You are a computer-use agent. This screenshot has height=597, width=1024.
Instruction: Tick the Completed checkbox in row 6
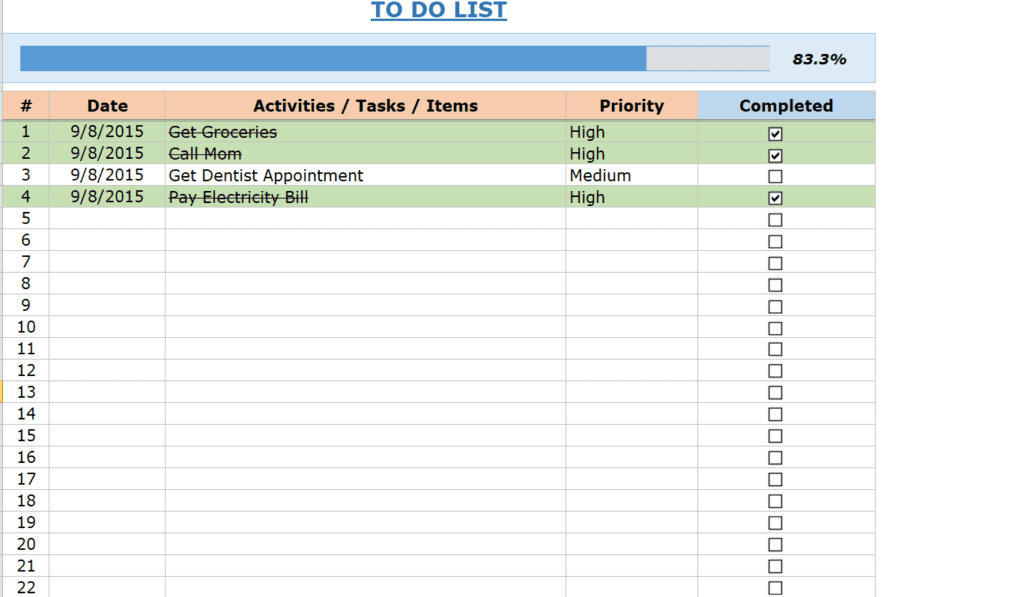(775, 242)
